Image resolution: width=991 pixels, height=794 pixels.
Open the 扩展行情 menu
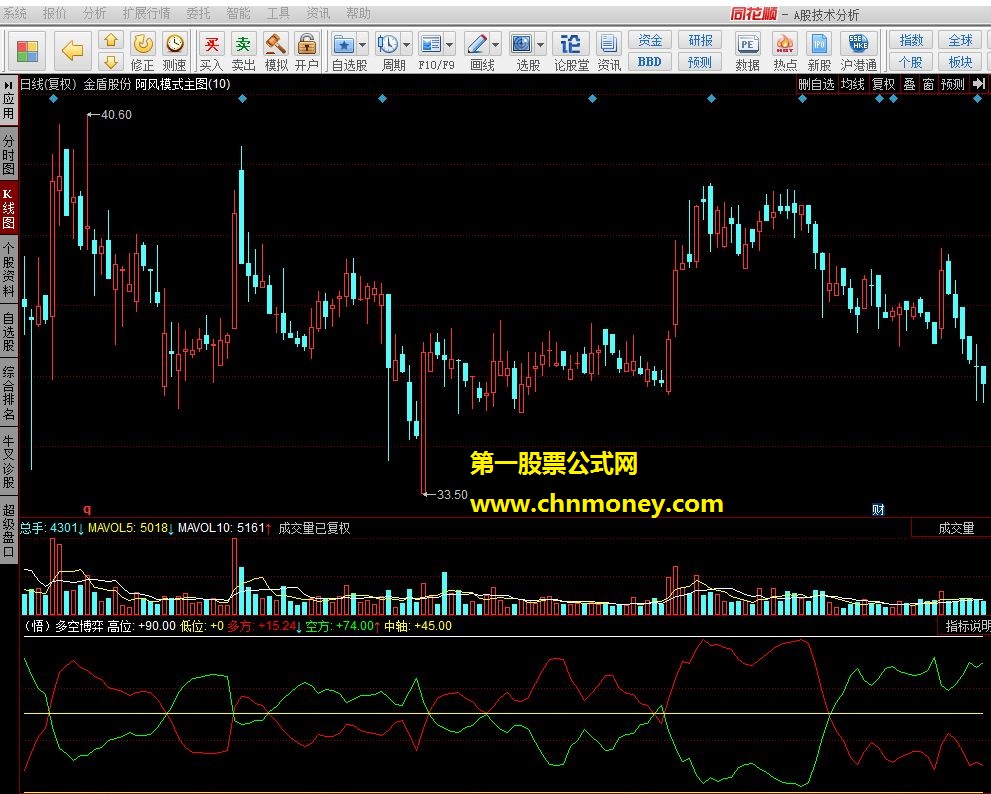click(x=146, y=13)
